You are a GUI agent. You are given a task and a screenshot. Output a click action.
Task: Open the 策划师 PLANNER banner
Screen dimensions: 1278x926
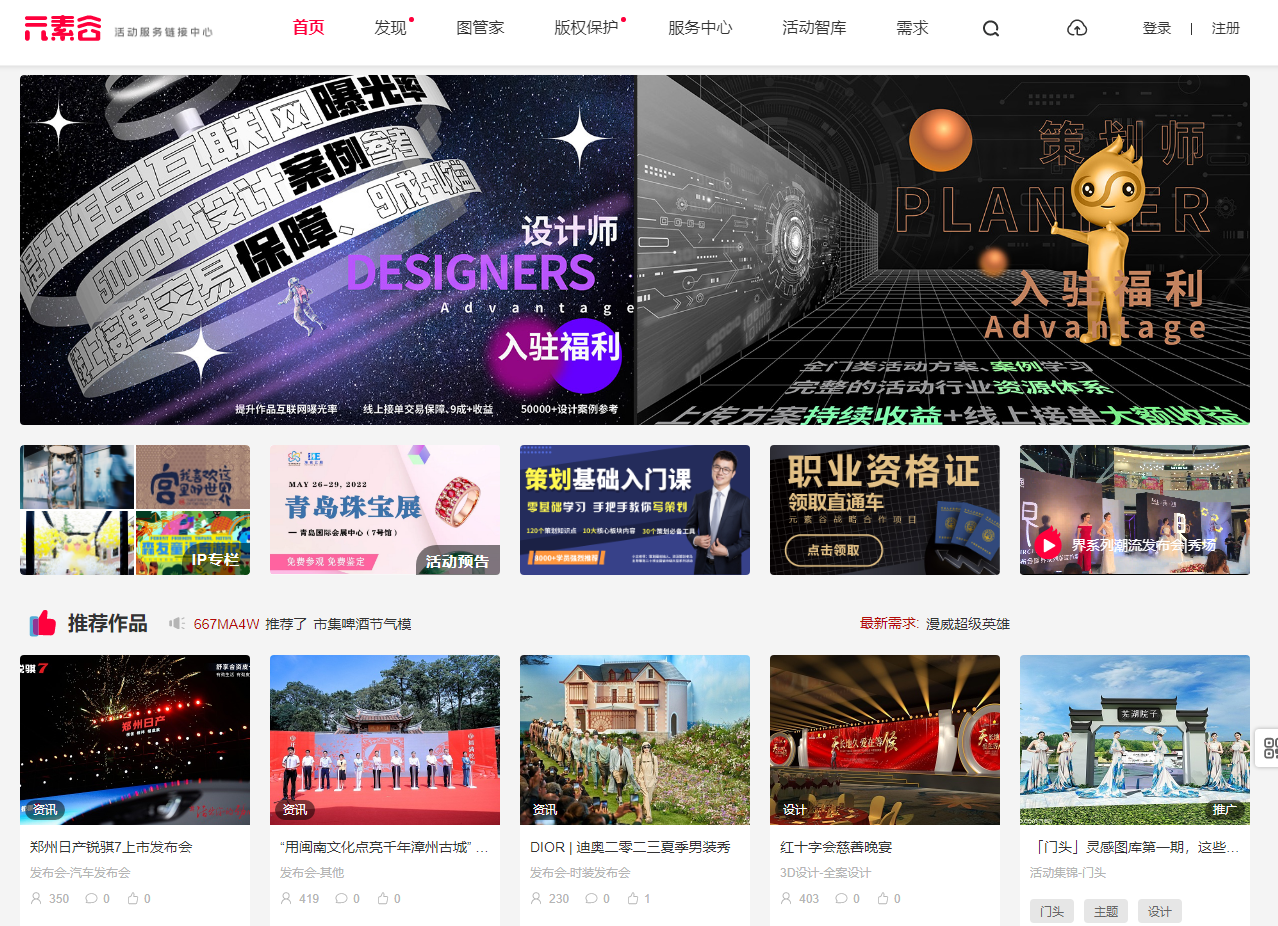point(943,250)
